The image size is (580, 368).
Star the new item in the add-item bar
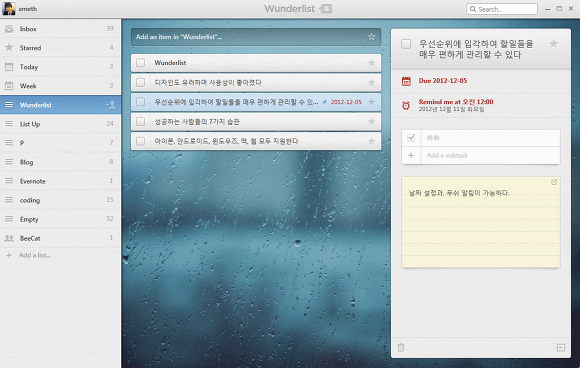(x=371, y=37)
